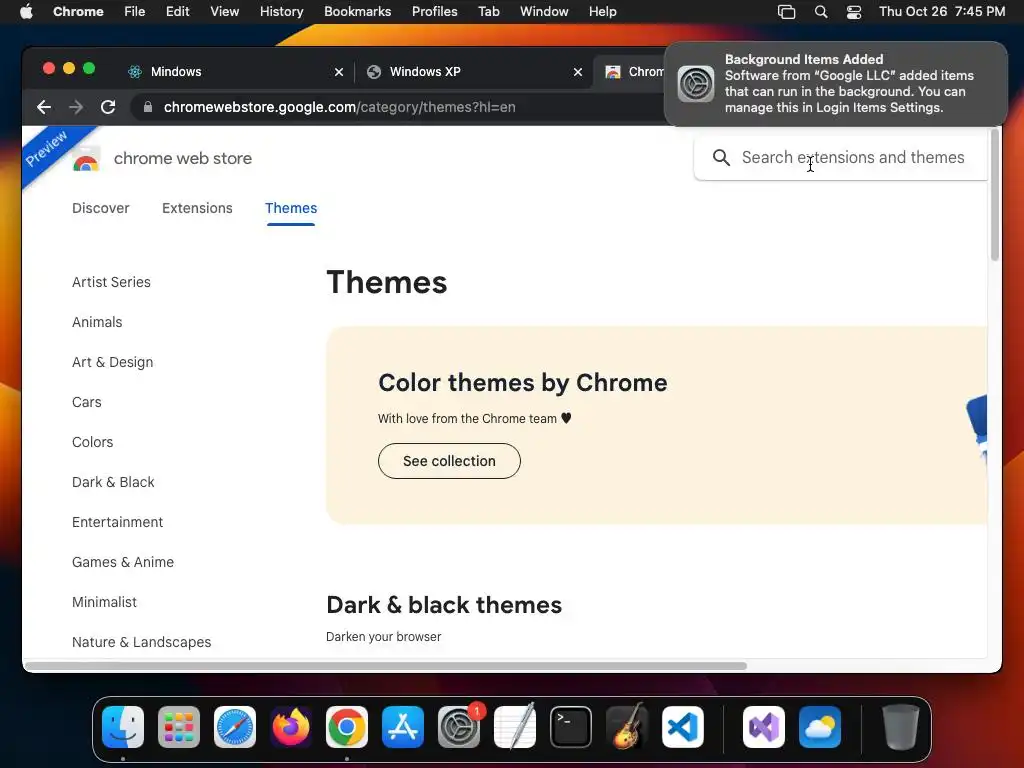Launch Terminal from the Dock
The width and height of the screenshot is (1024, 768).
tap(571, 727)
